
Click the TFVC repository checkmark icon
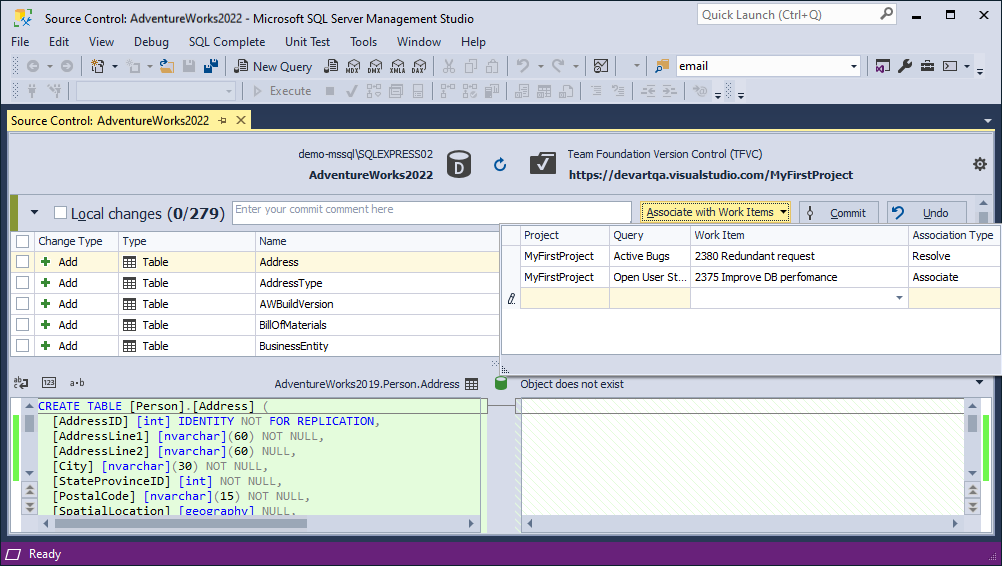[543, 164]
